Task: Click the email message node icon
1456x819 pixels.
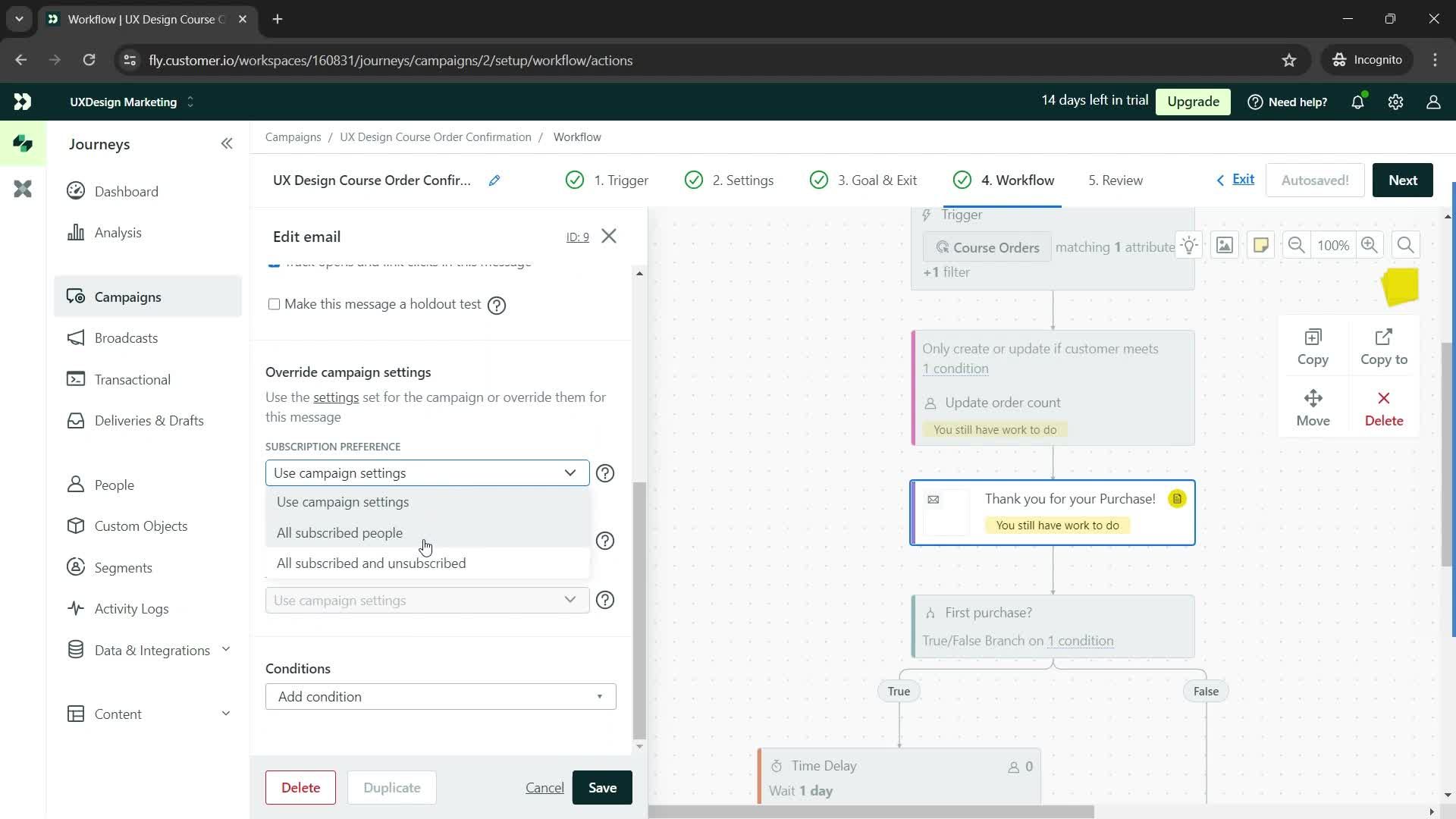Action: click(933, 498)
